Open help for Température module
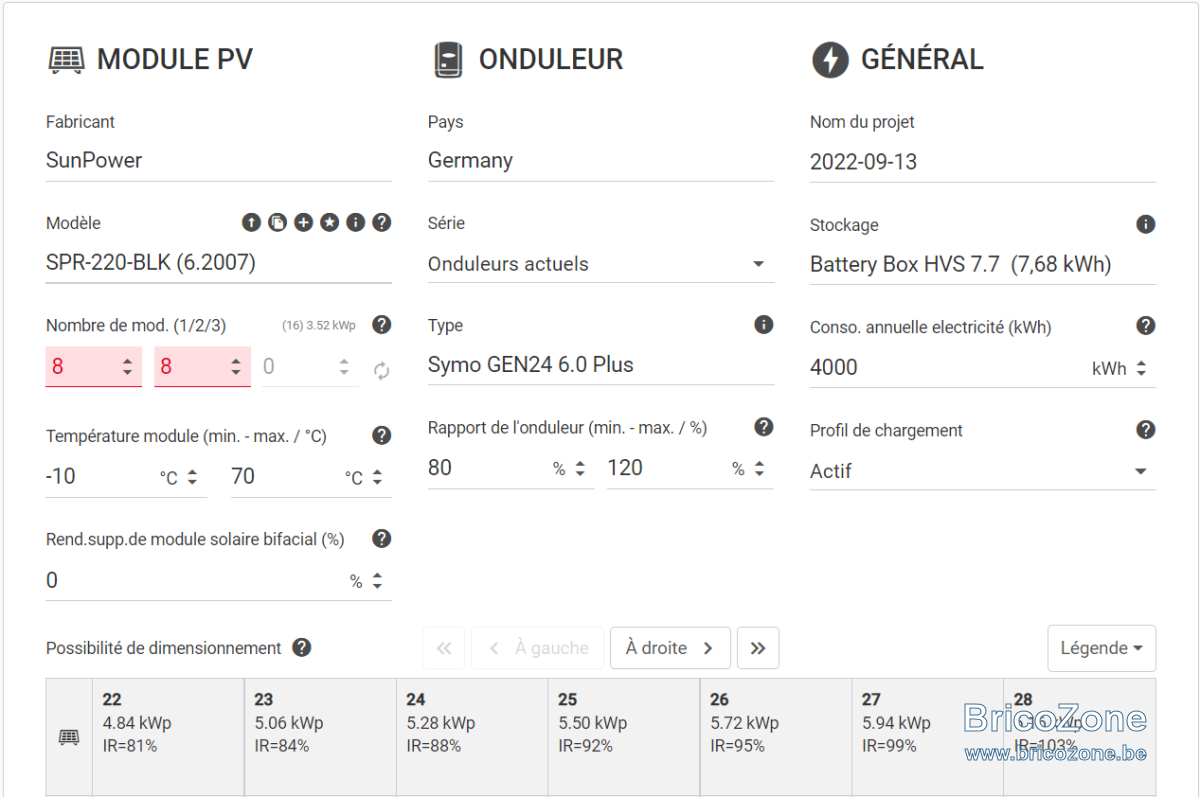Image resolution: width=1200 pixels, height=797 pixels. [381, 435]
